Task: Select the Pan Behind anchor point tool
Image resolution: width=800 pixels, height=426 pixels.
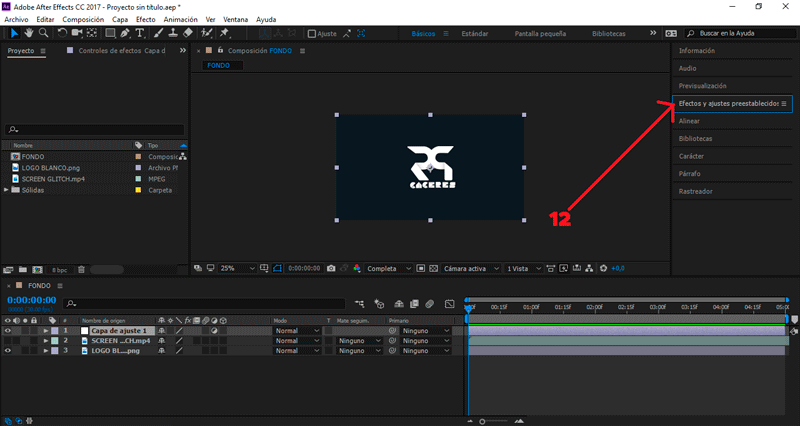Action: 92,33
